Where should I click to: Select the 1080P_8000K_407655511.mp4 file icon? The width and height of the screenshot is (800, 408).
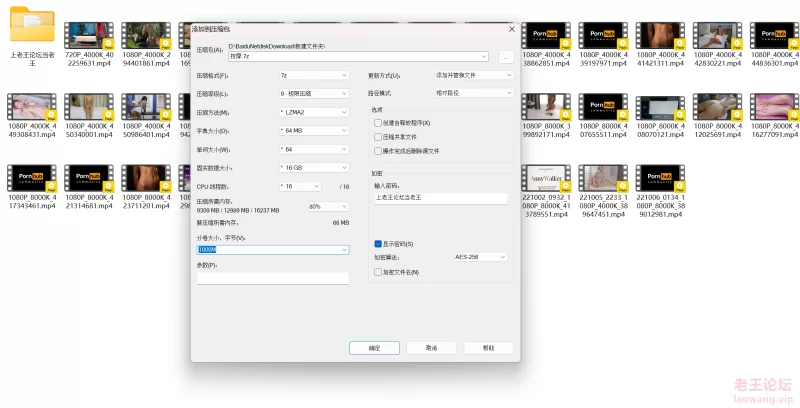[603, 107]
